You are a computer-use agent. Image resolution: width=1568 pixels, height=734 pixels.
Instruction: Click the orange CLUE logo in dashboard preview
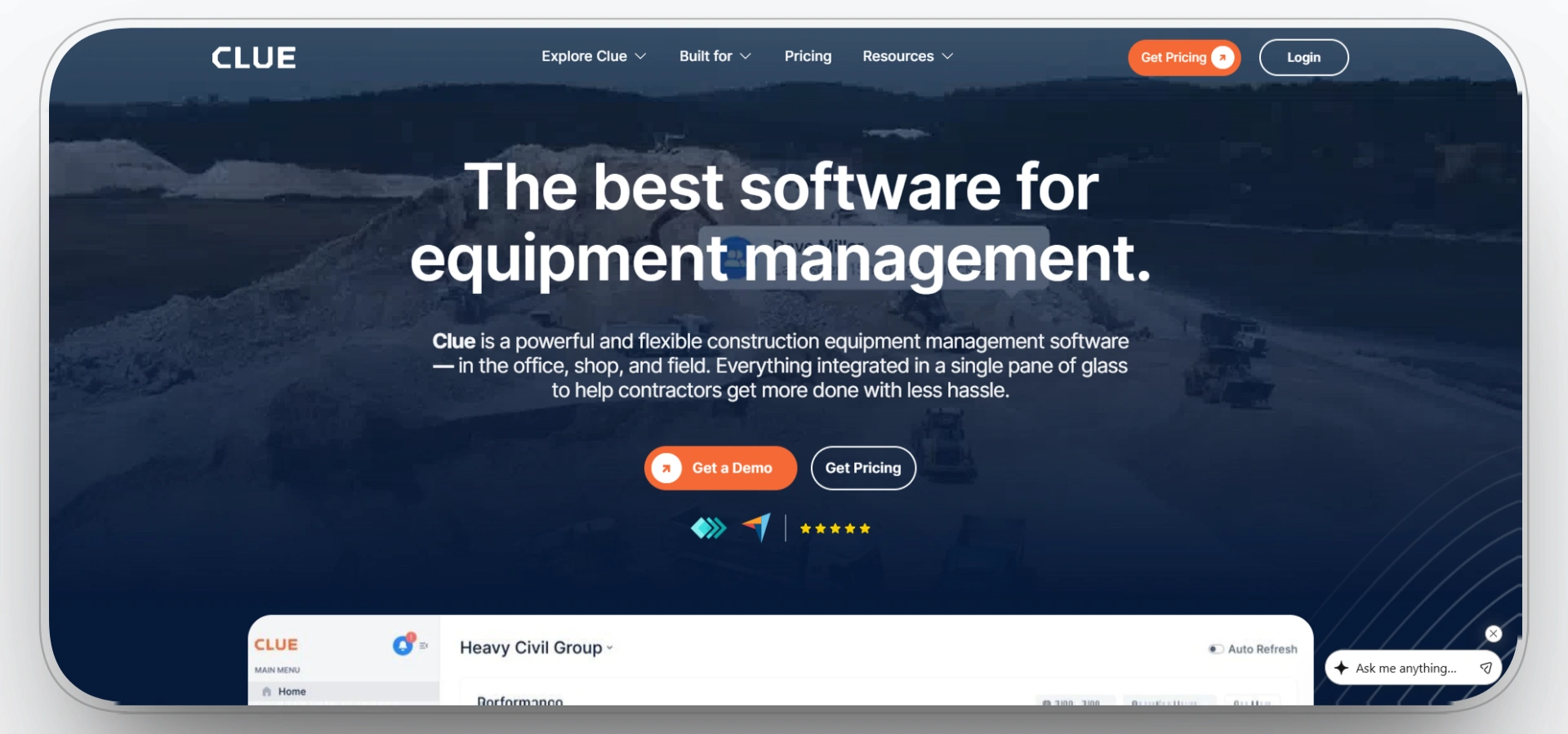(276, 645)
